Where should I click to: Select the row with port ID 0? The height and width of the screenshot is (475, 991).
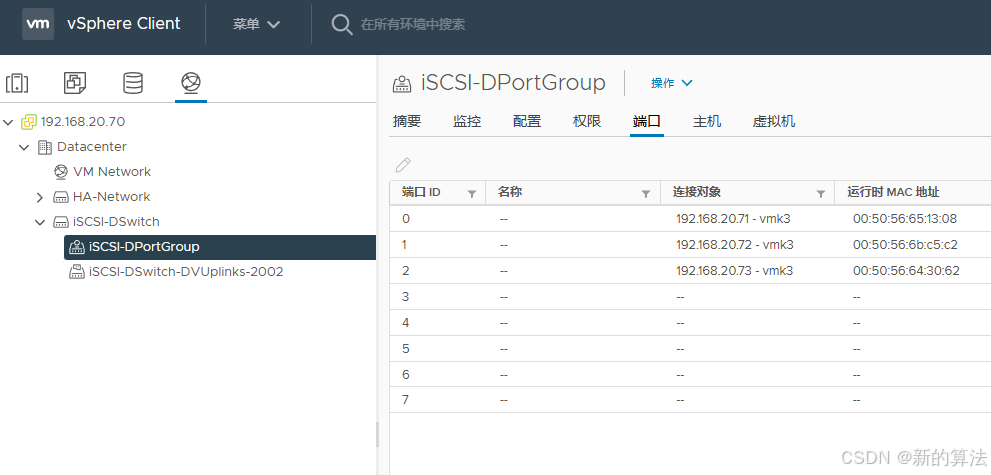point(690,219)
